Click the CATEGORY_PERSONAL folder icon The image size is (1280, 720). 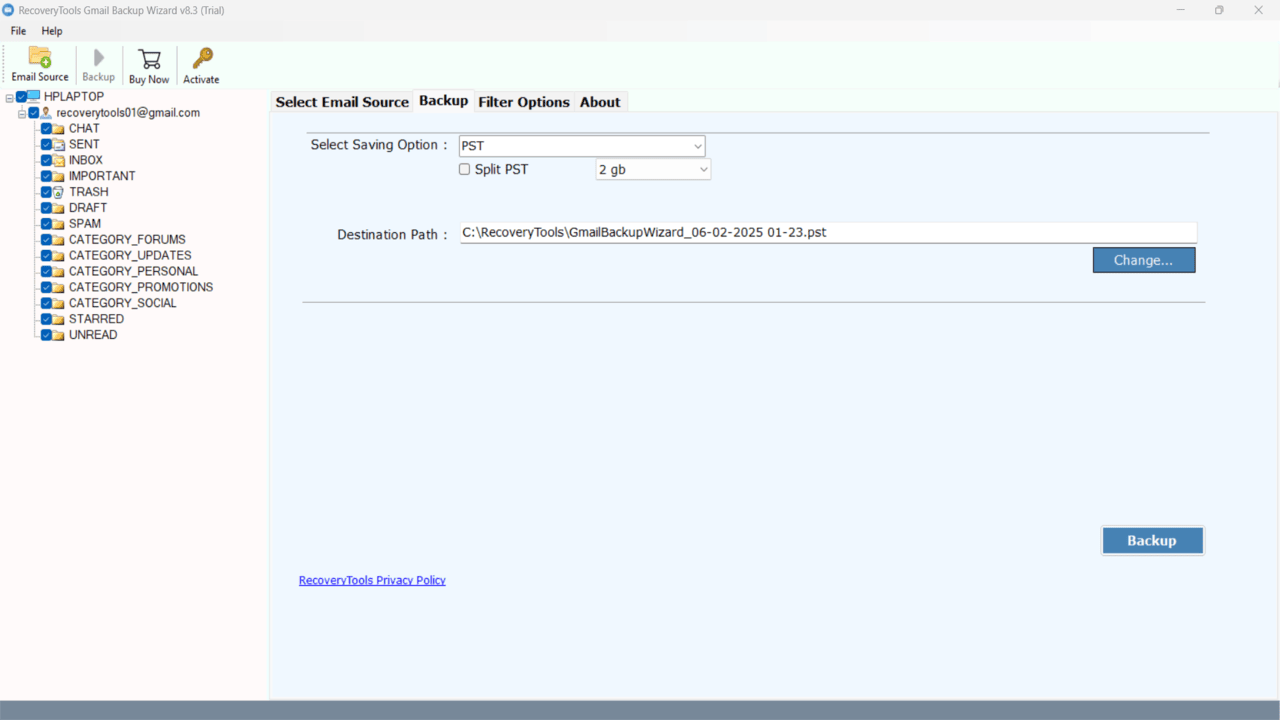59,272
